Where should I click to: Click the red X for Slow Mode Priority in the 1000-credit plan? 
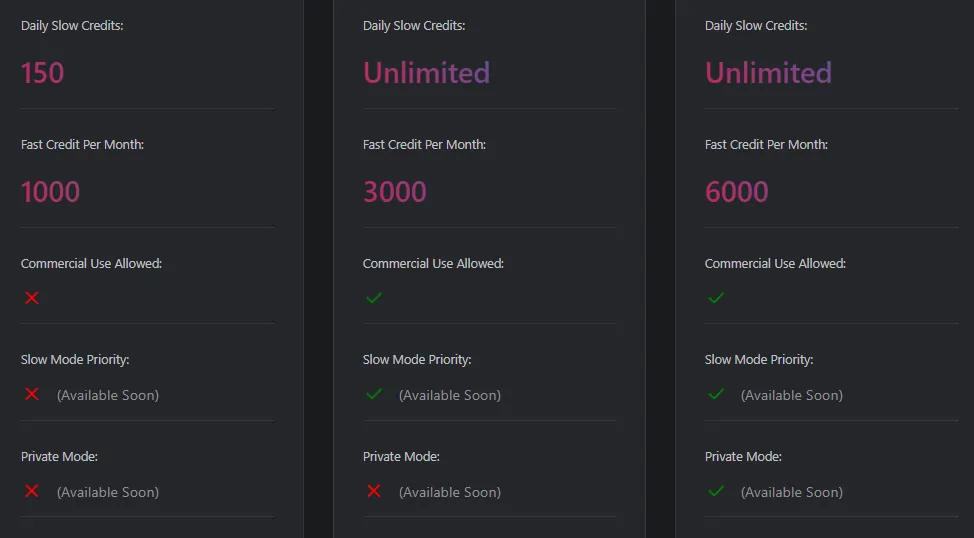(x=32, y=394)
